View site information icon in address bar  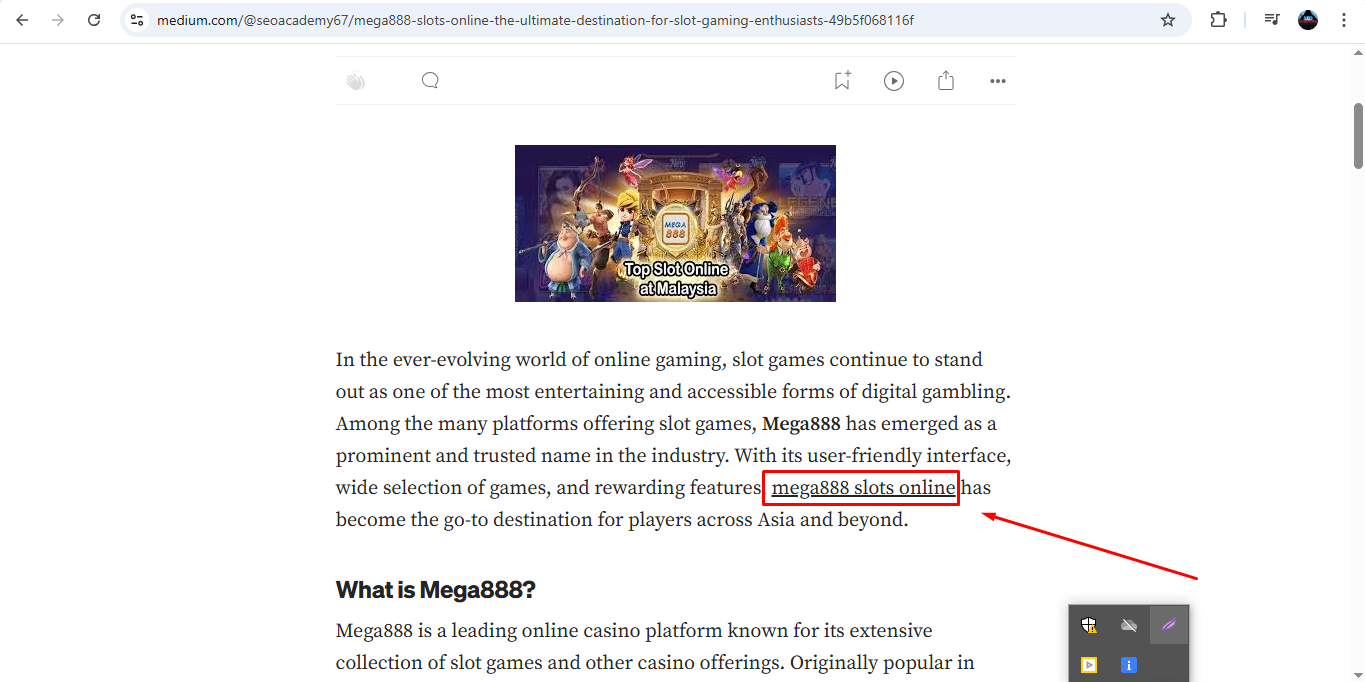pos(138,20)
